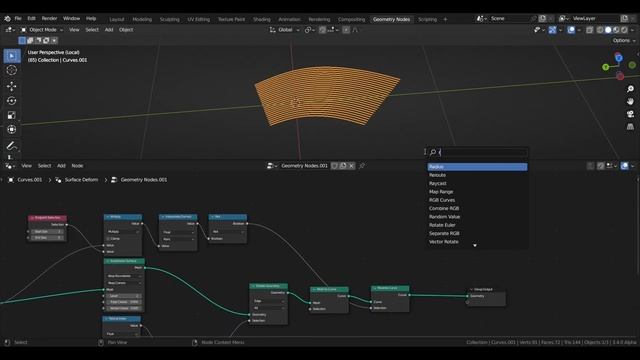Toggle Clamp checkbox in Multiply node
The image size is (640, 360).
pos(108,238)
